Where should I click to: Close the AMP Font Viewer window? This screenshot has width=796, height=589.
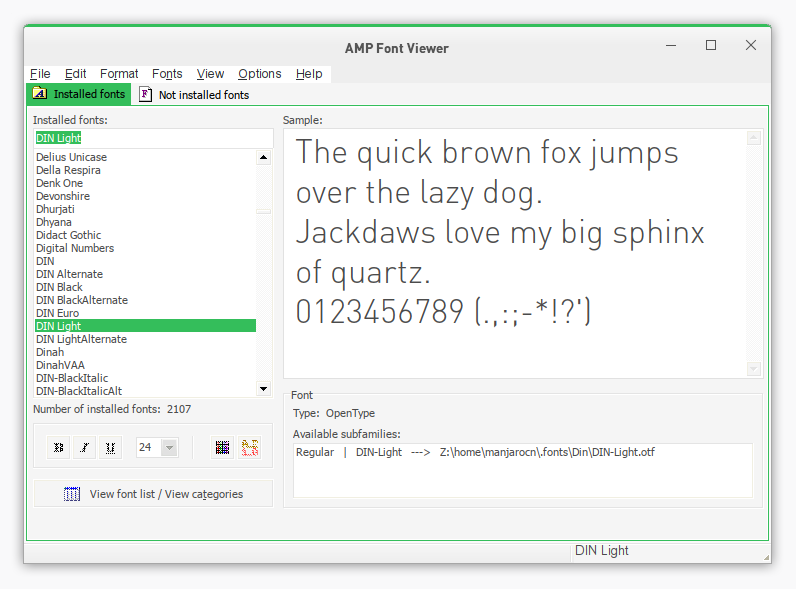751,45
